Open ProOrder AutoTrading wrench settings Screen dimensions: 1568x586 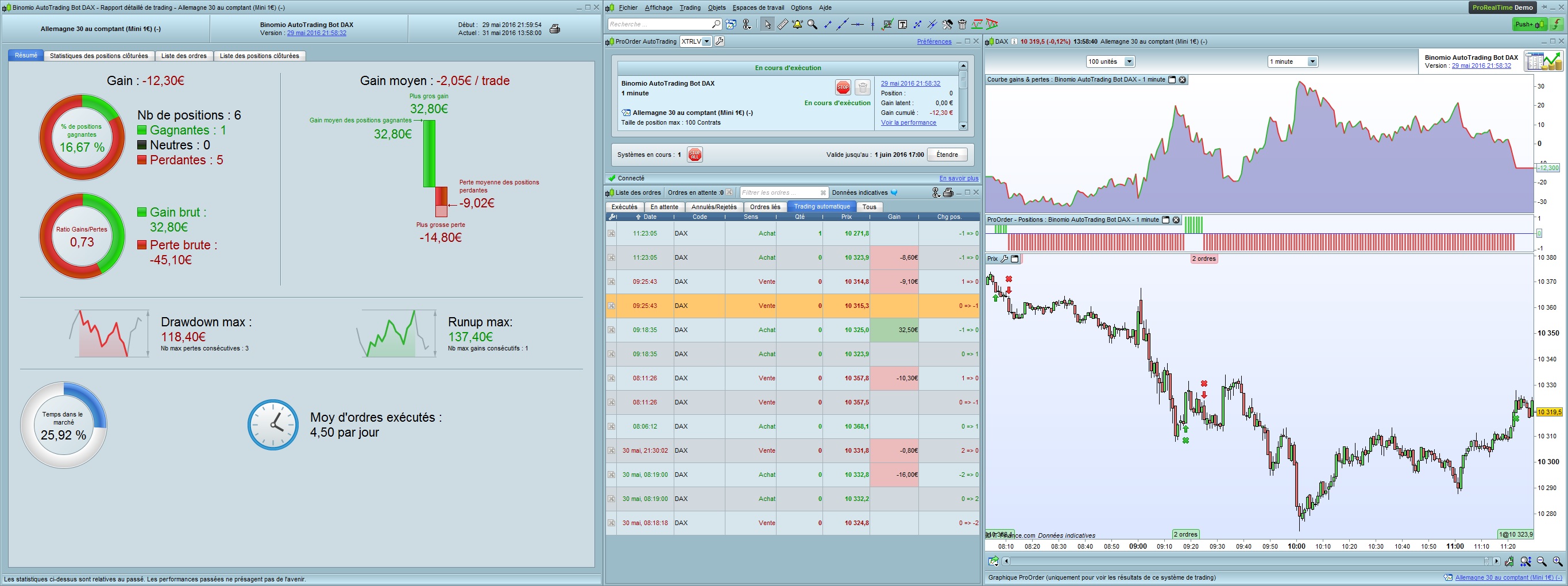[720, 41]
